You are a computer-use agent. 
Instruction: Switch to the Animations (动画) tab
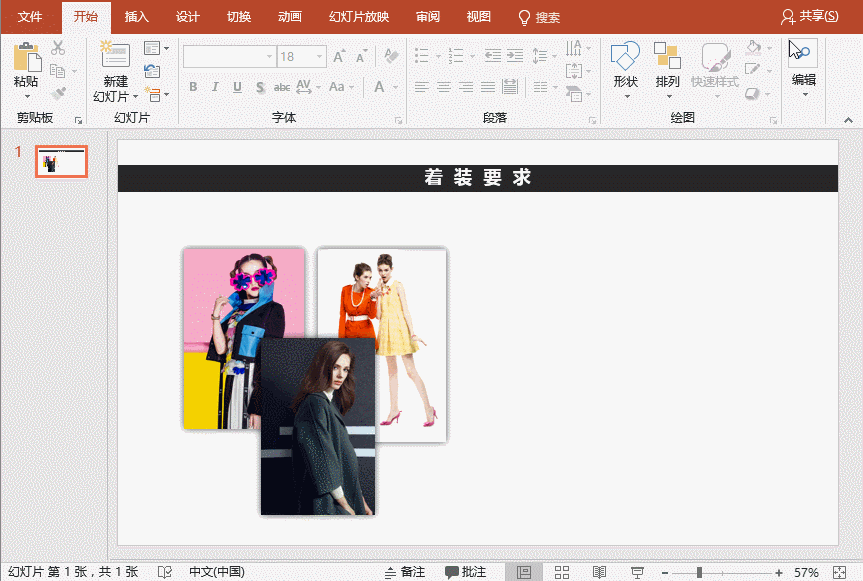coord(289,17)
